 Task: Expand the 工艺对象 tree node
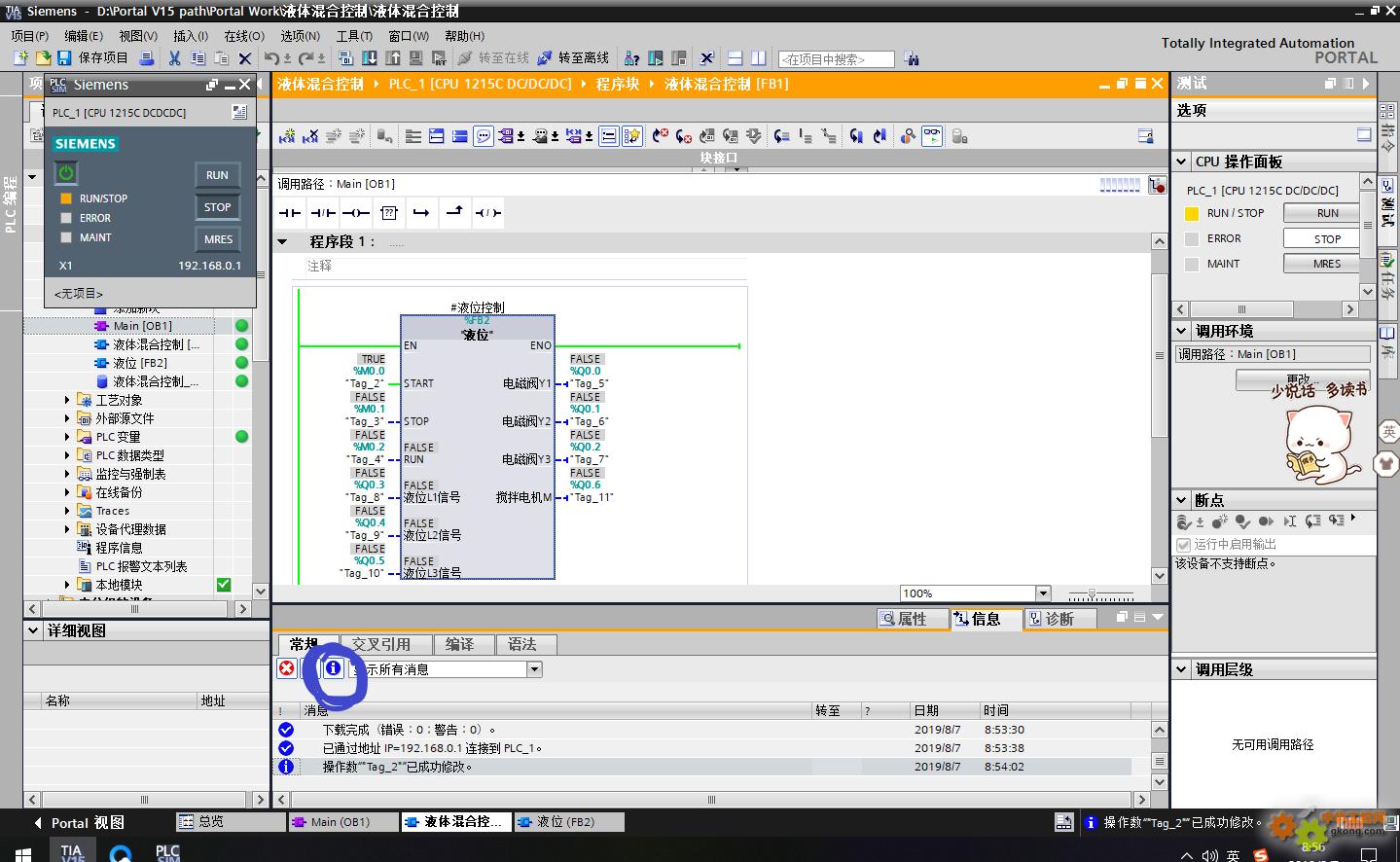[x=67, y=400]
